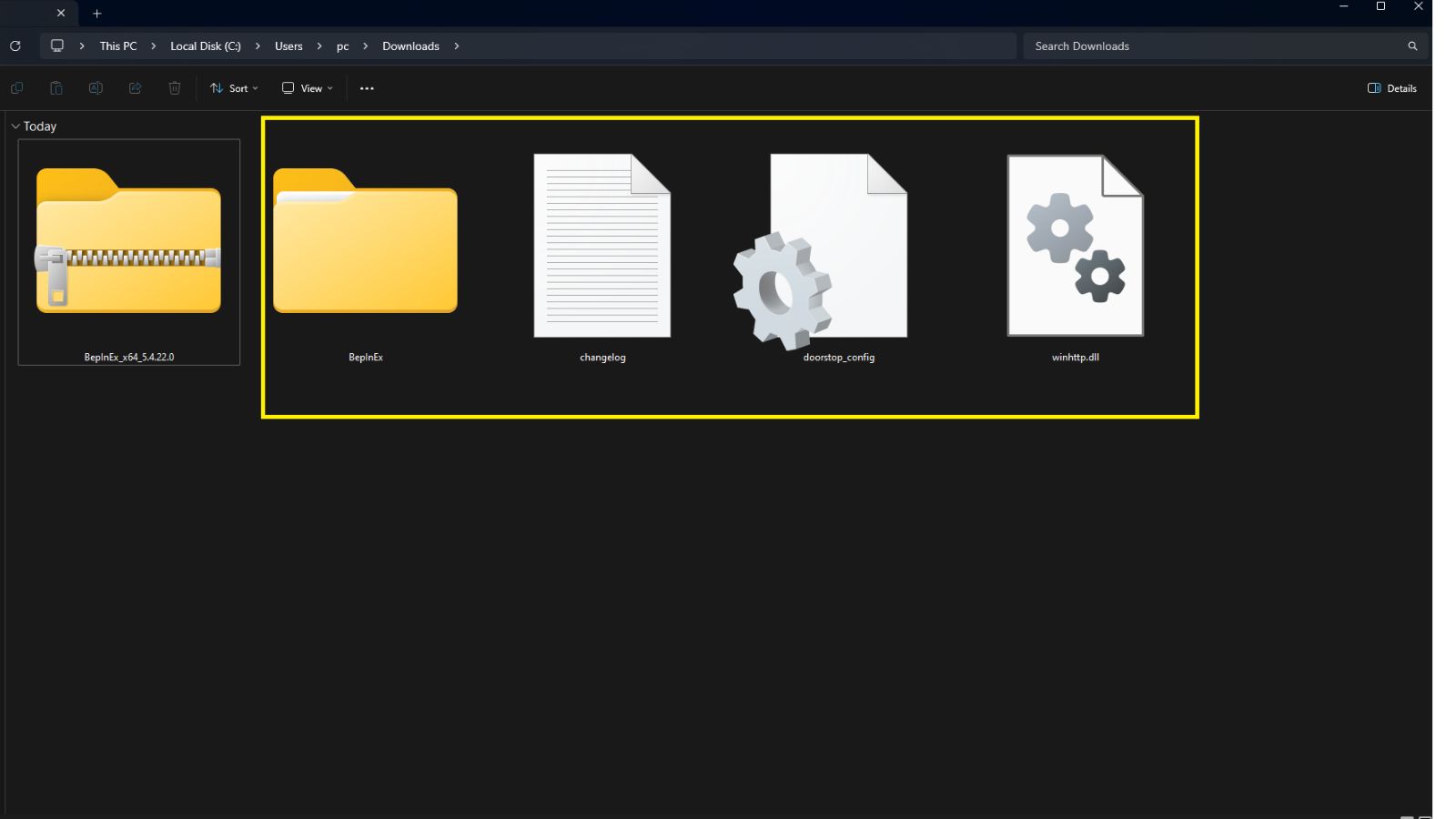Image resolution: width=1456 pixels, height=819 pixels.
Task: Navigate to Local Disk (C:)
Action: pos(204,45)
